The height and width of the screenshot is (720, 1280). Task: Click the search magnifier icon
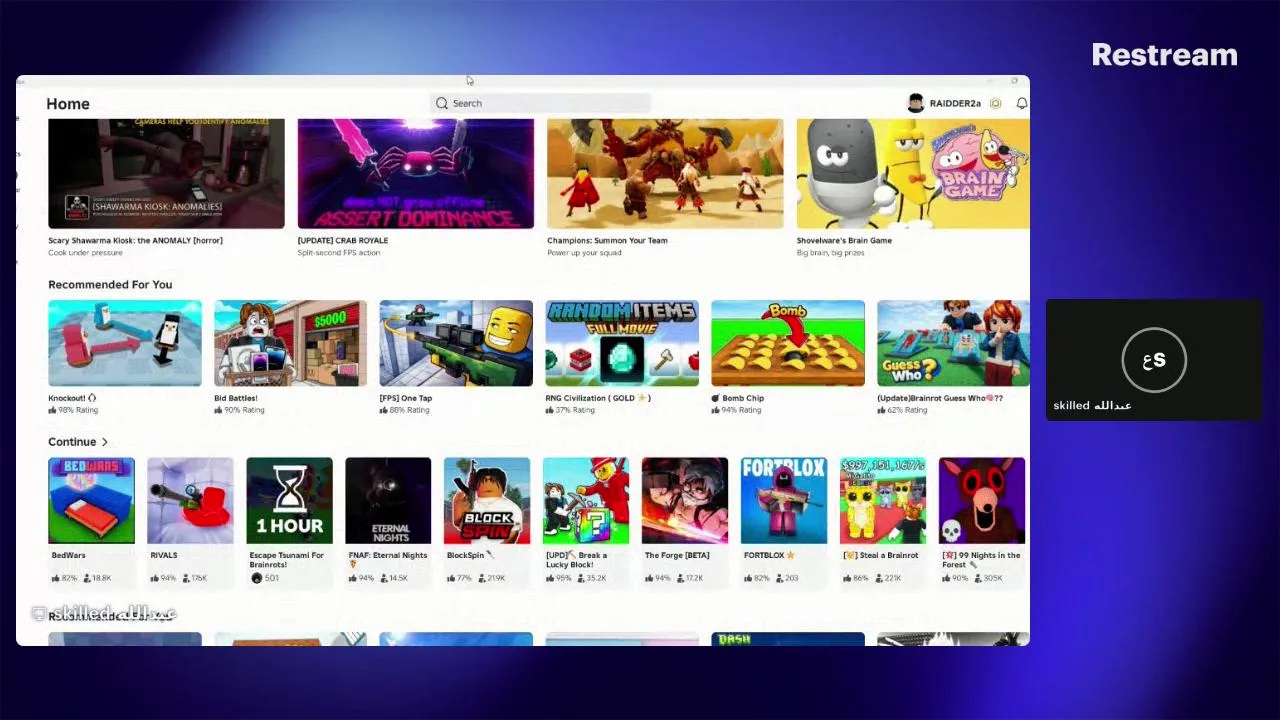(442, 103)
